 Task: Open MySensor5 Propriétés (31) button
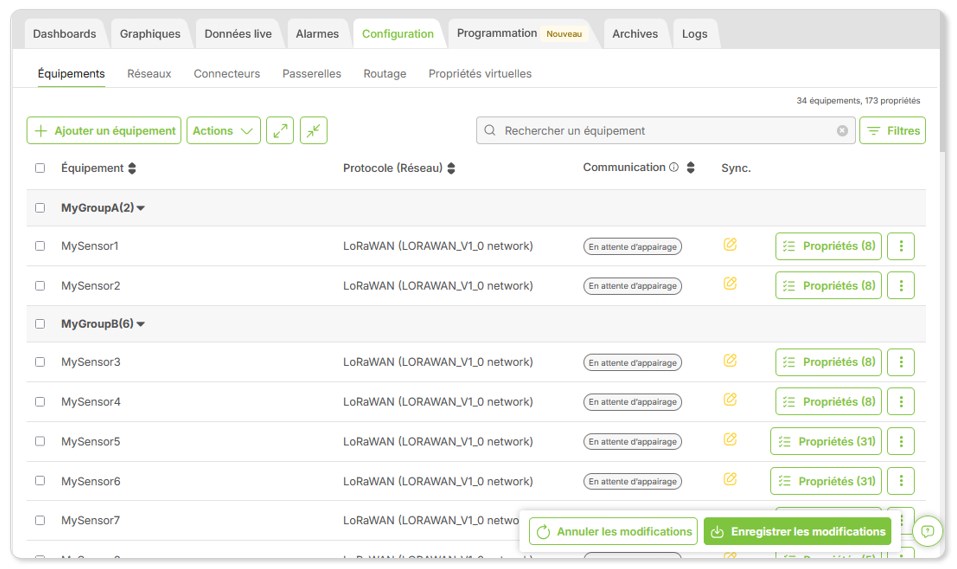coord(826,441)
